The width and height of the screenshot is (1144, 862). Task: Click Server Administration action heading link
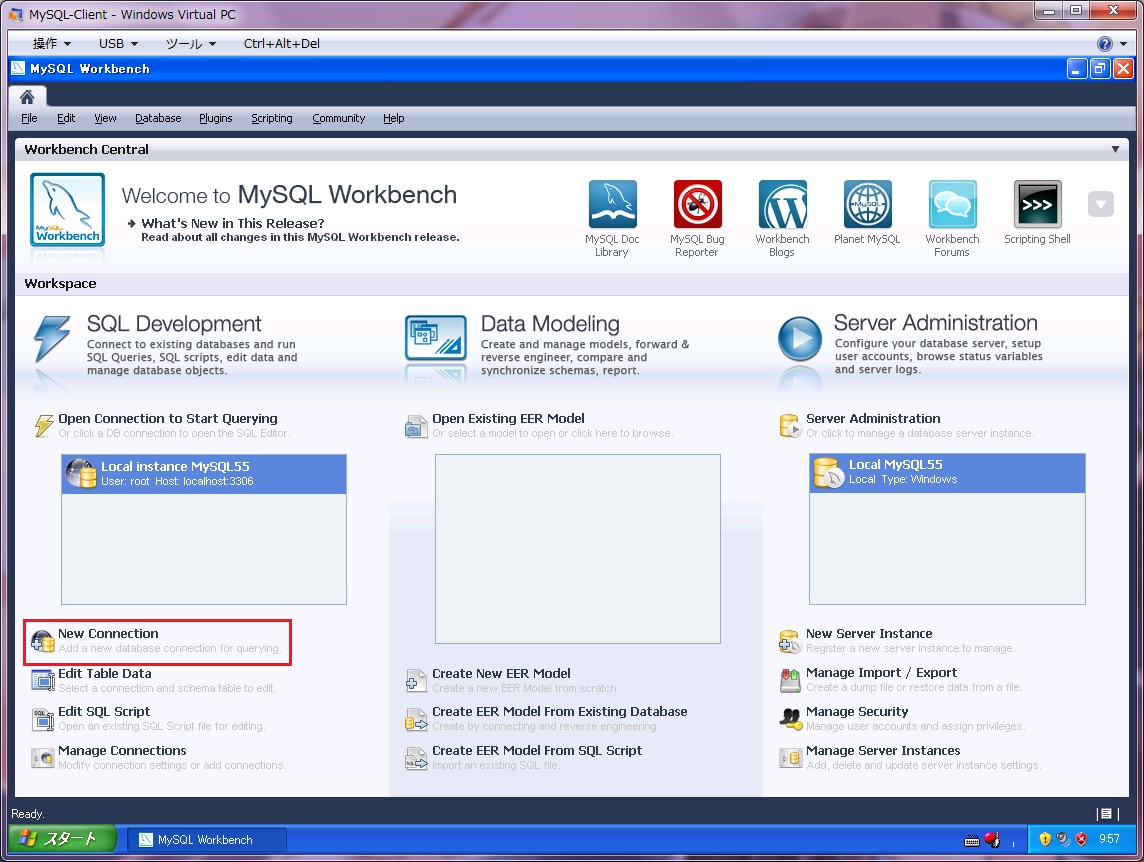873,418
